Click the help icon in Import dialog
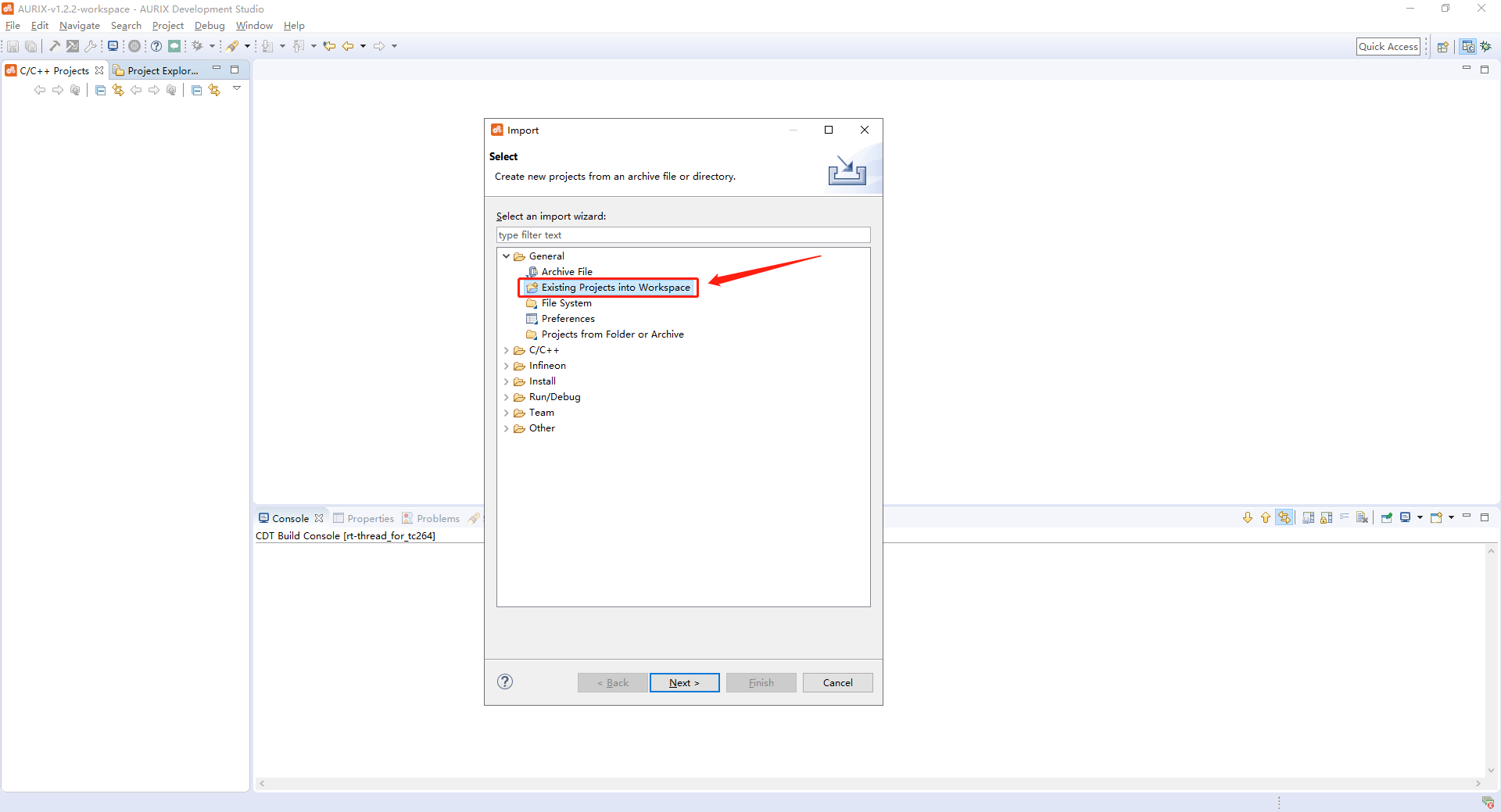The height and width of the screenshot is (812, 1501). 505,681
